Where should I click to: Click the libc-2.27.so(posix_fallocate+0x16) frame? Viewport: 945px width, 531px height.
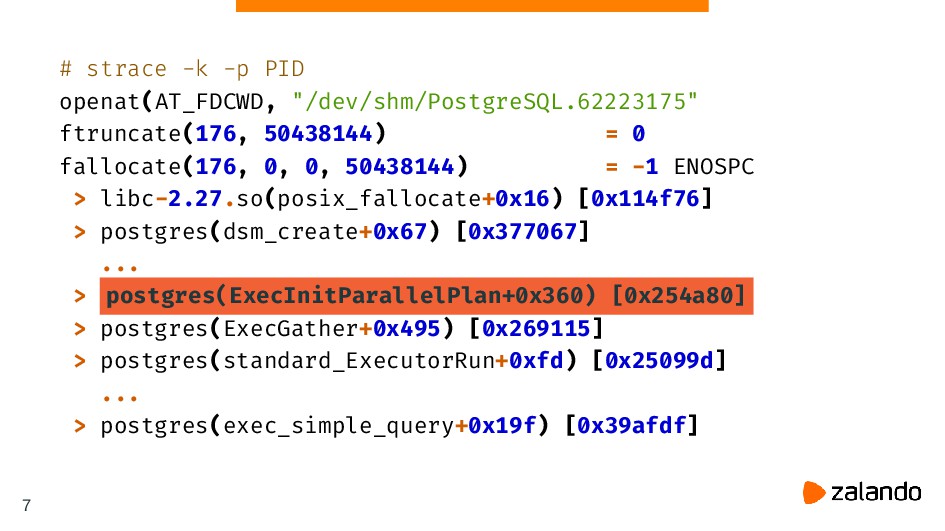pyautogui.click(x=331, y=199)
